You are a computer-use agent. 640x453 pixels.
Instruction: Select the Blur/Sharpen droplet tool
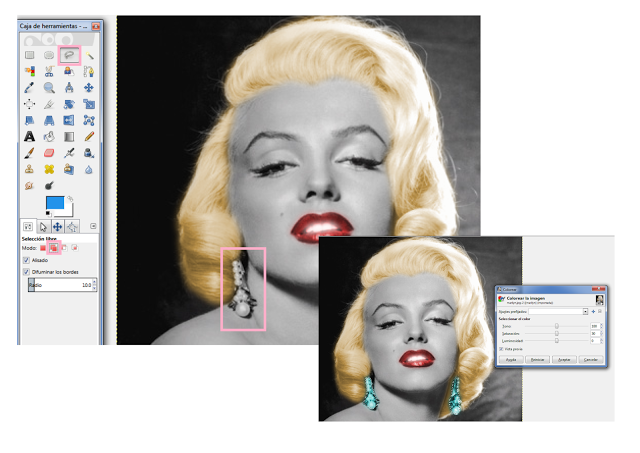click(x=89, y=169)
